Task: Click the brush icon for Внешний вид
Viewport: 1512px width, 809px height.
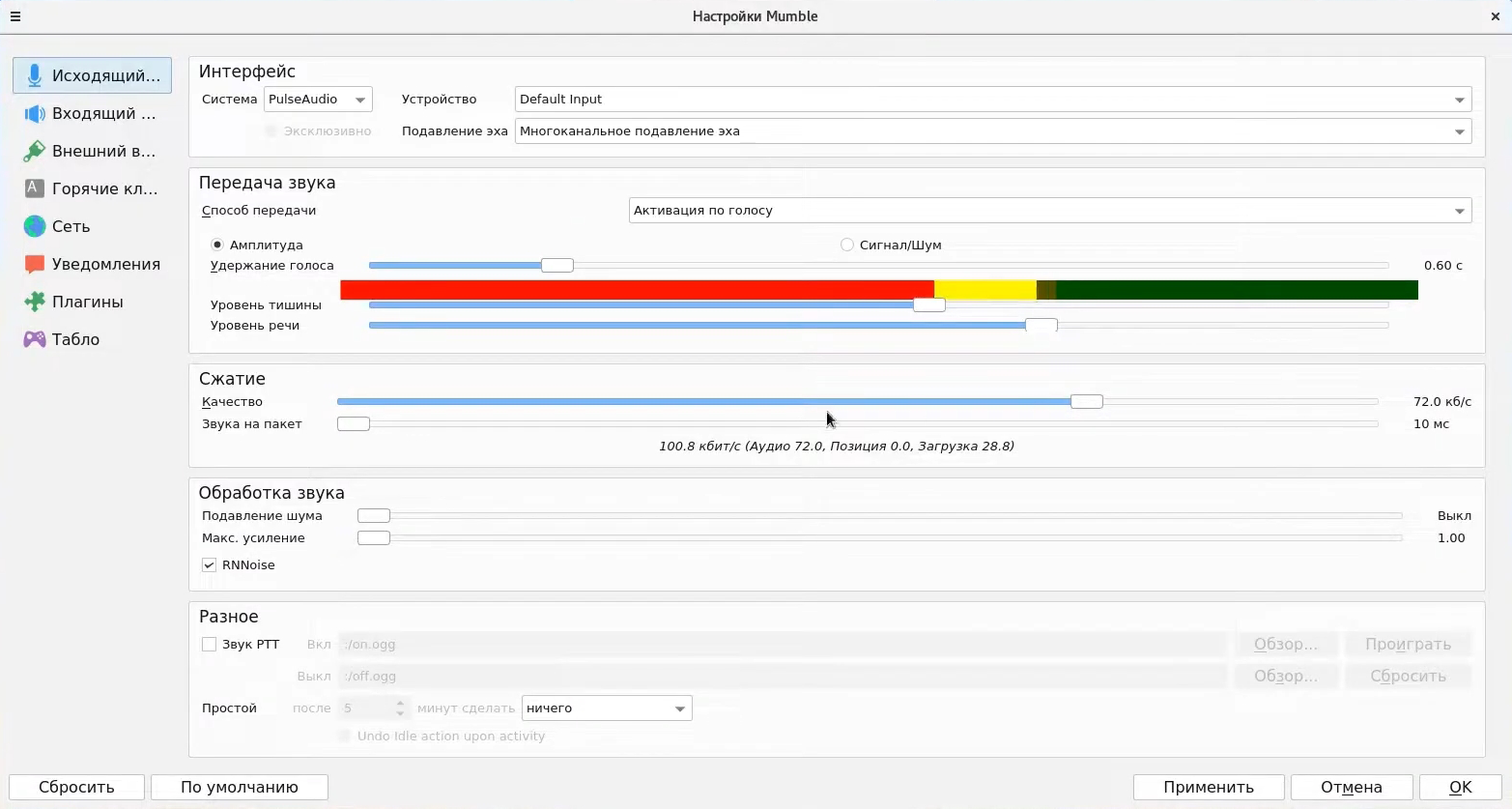Action: click(x=35, y=151)
